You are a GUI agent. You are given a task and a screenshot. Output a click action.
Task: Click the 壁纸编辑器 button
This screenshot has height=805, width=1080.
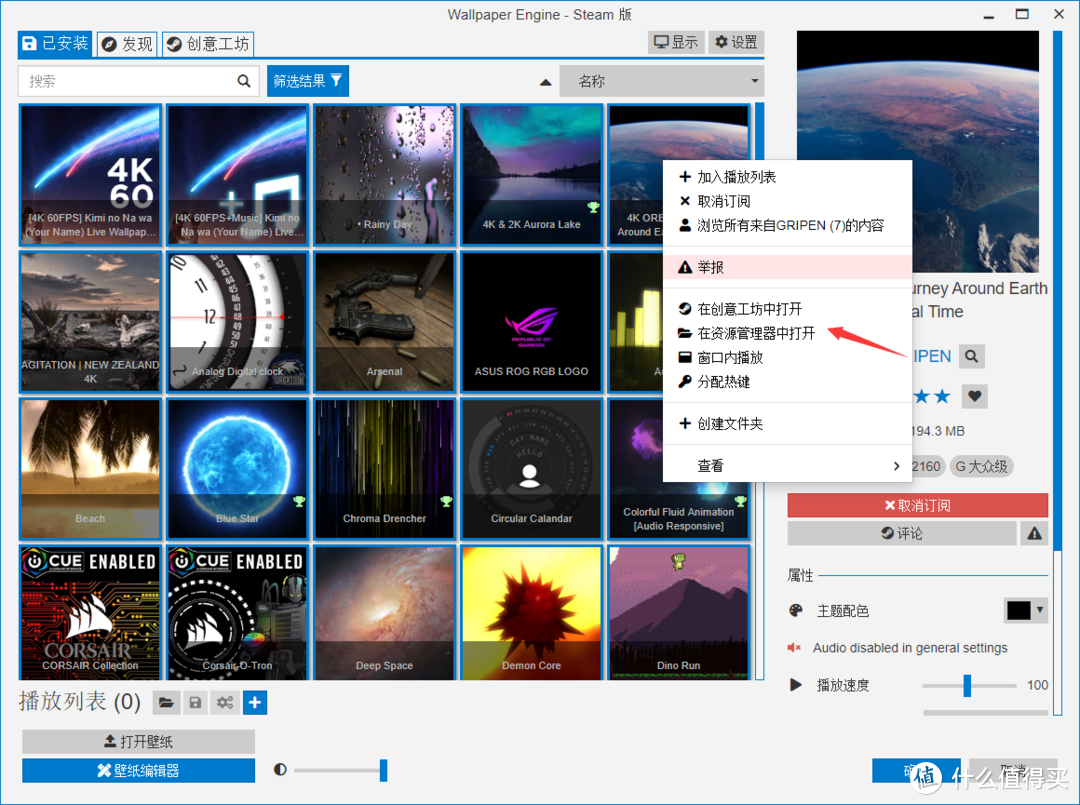[x=138, y=770]
